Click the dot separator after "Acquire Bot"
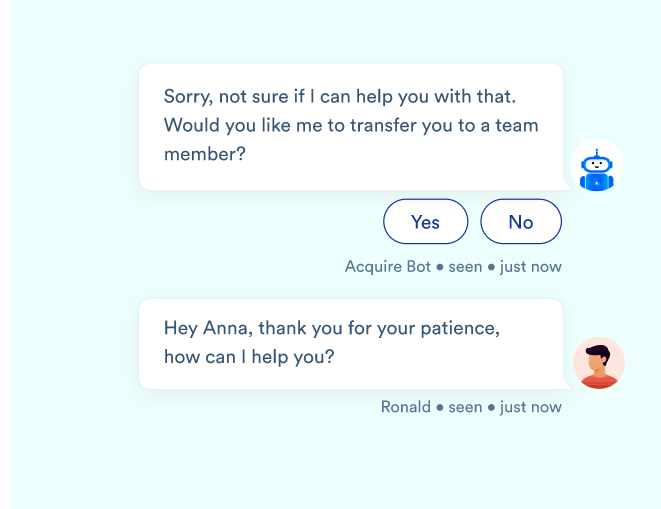661x509 pixels. click(440, 267)
